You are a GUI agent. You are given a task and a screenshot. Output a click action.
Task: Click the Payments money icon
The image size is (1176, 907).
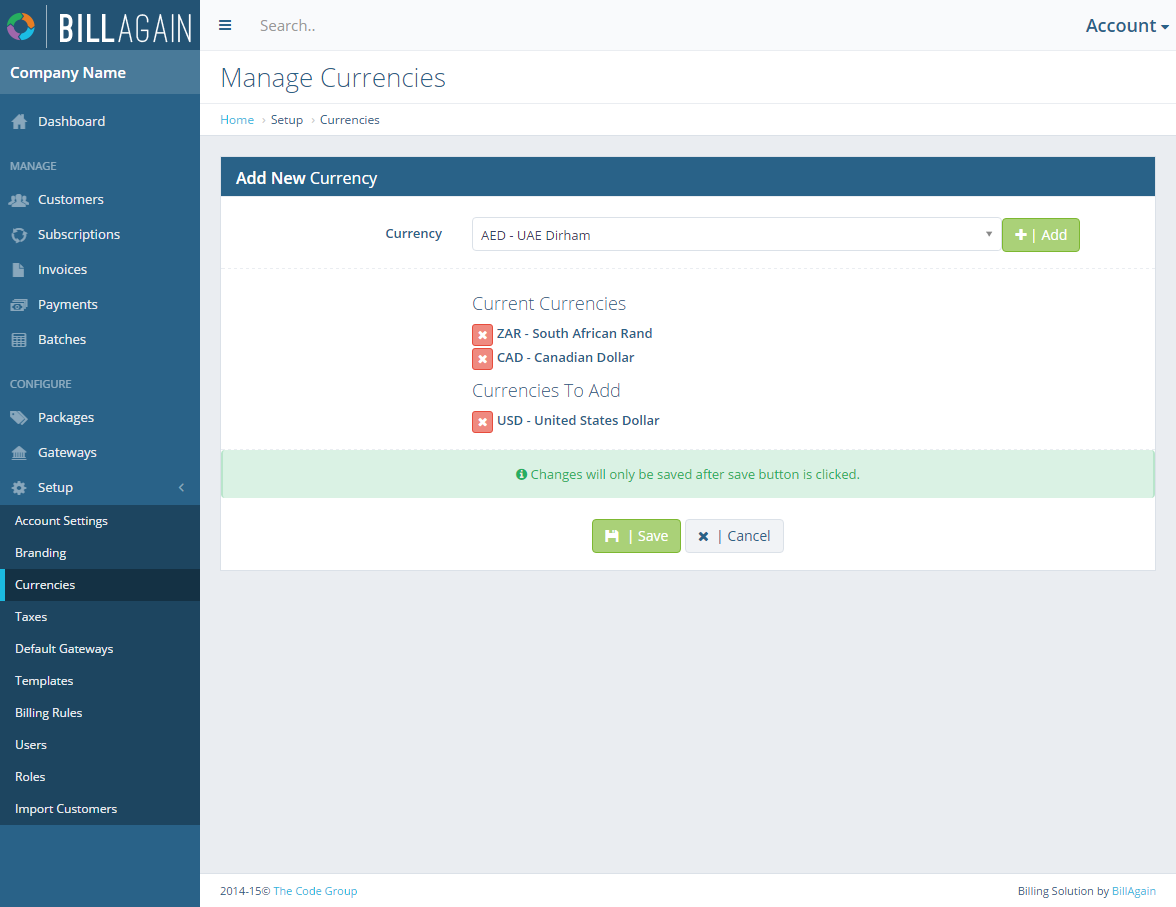pos(19,305)
